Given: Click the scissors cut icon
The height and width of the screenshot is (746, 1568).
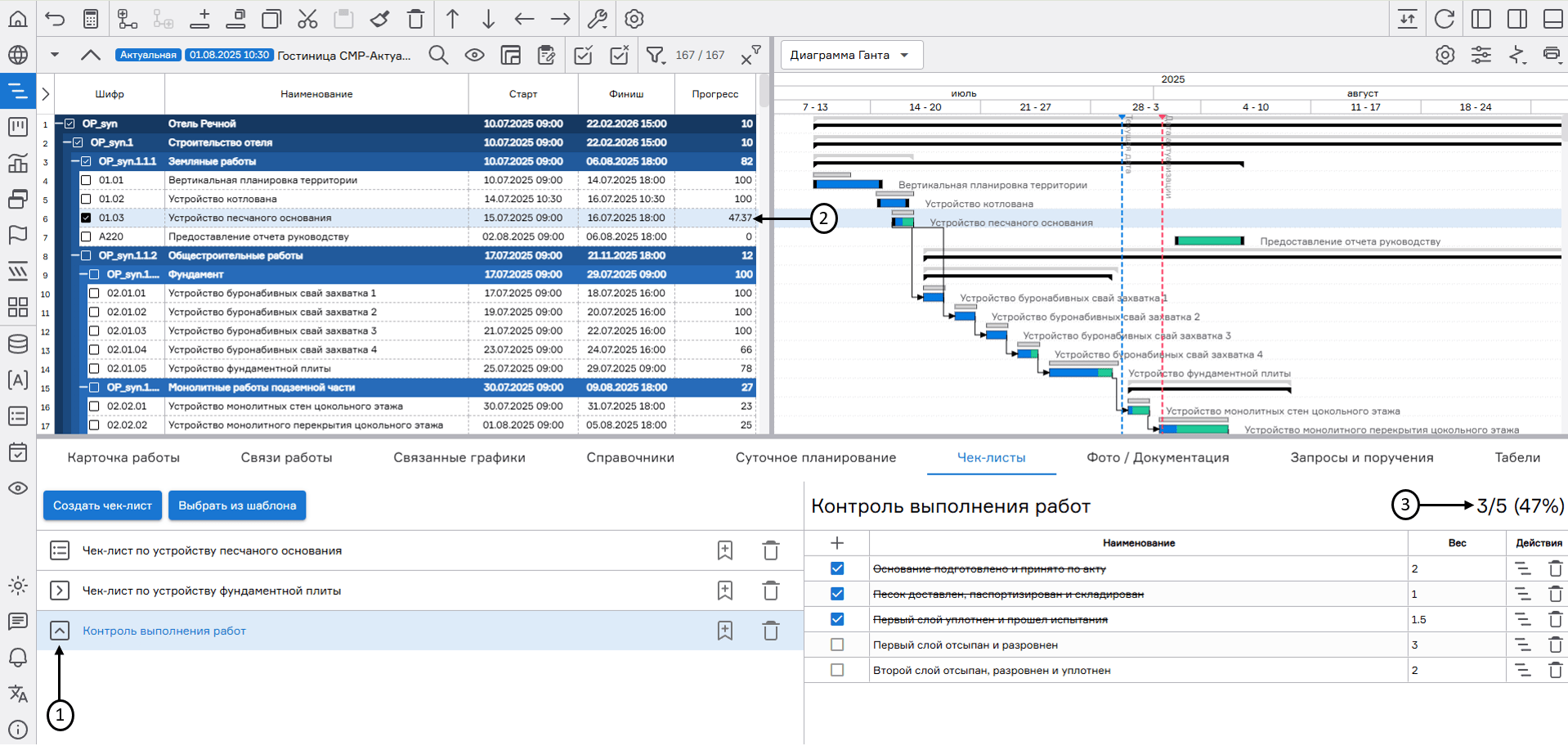Looking at the screenshot, I should (x=307, y=19).
